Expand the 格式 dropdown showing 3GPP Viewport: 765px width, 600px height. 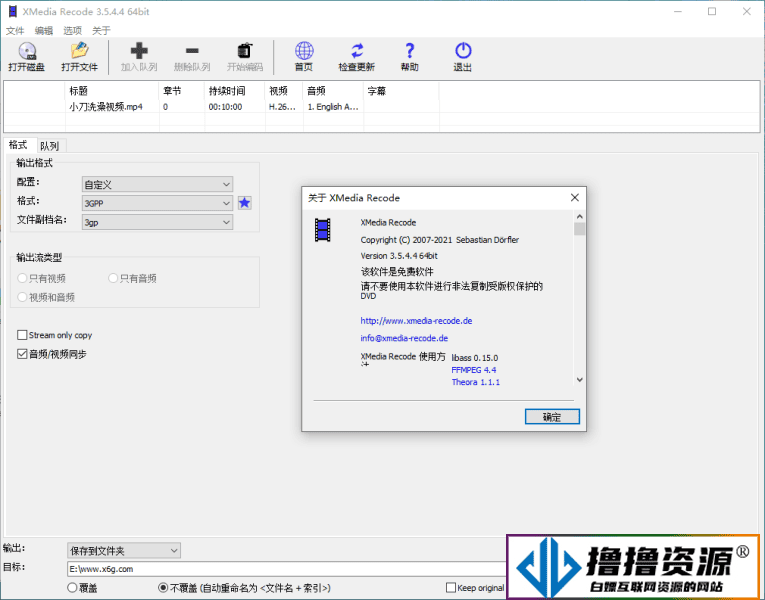click(157, 203)
